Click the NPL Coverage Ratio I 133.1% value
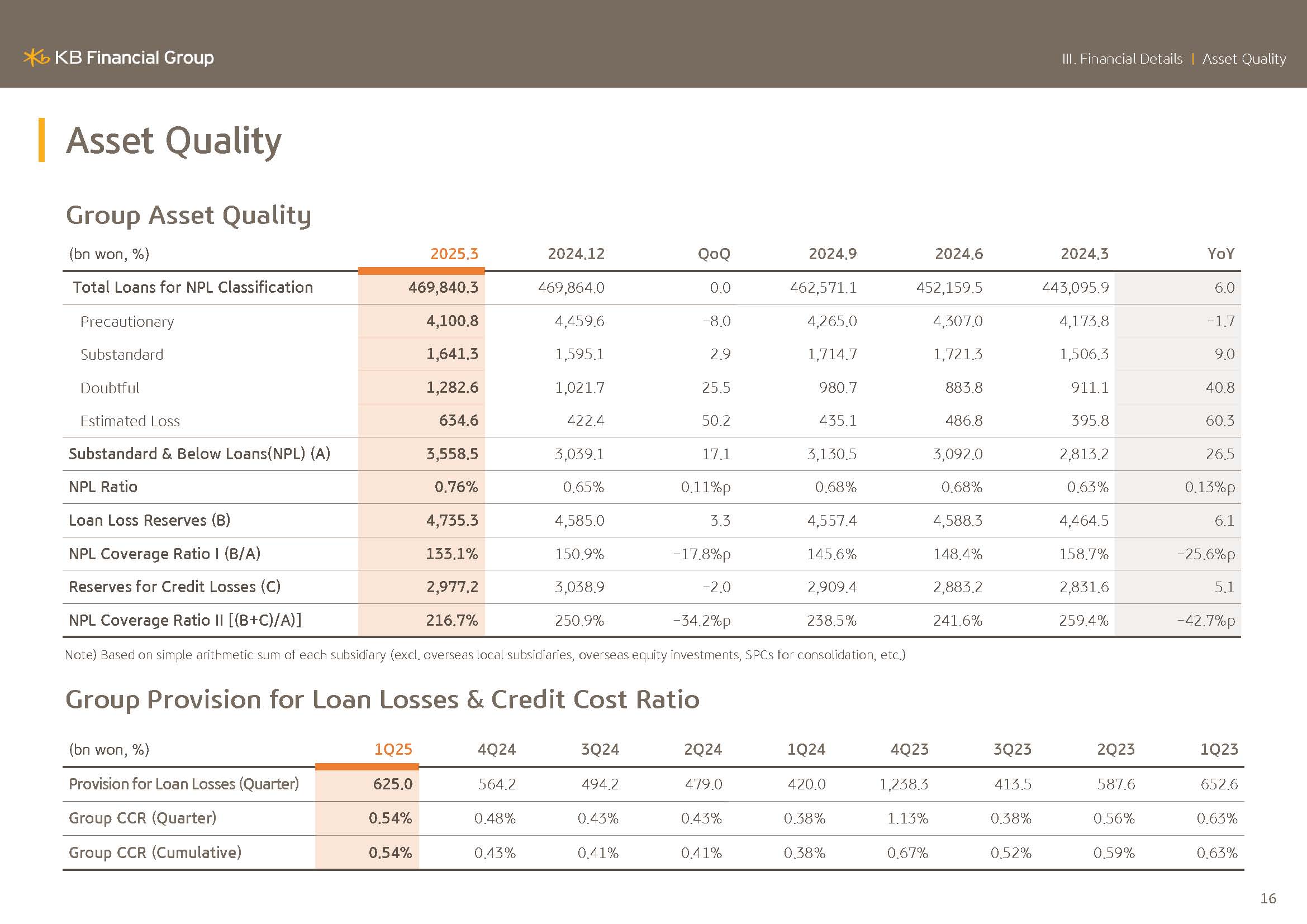This screenshot has width=1307, height=924. pos(452,554)
